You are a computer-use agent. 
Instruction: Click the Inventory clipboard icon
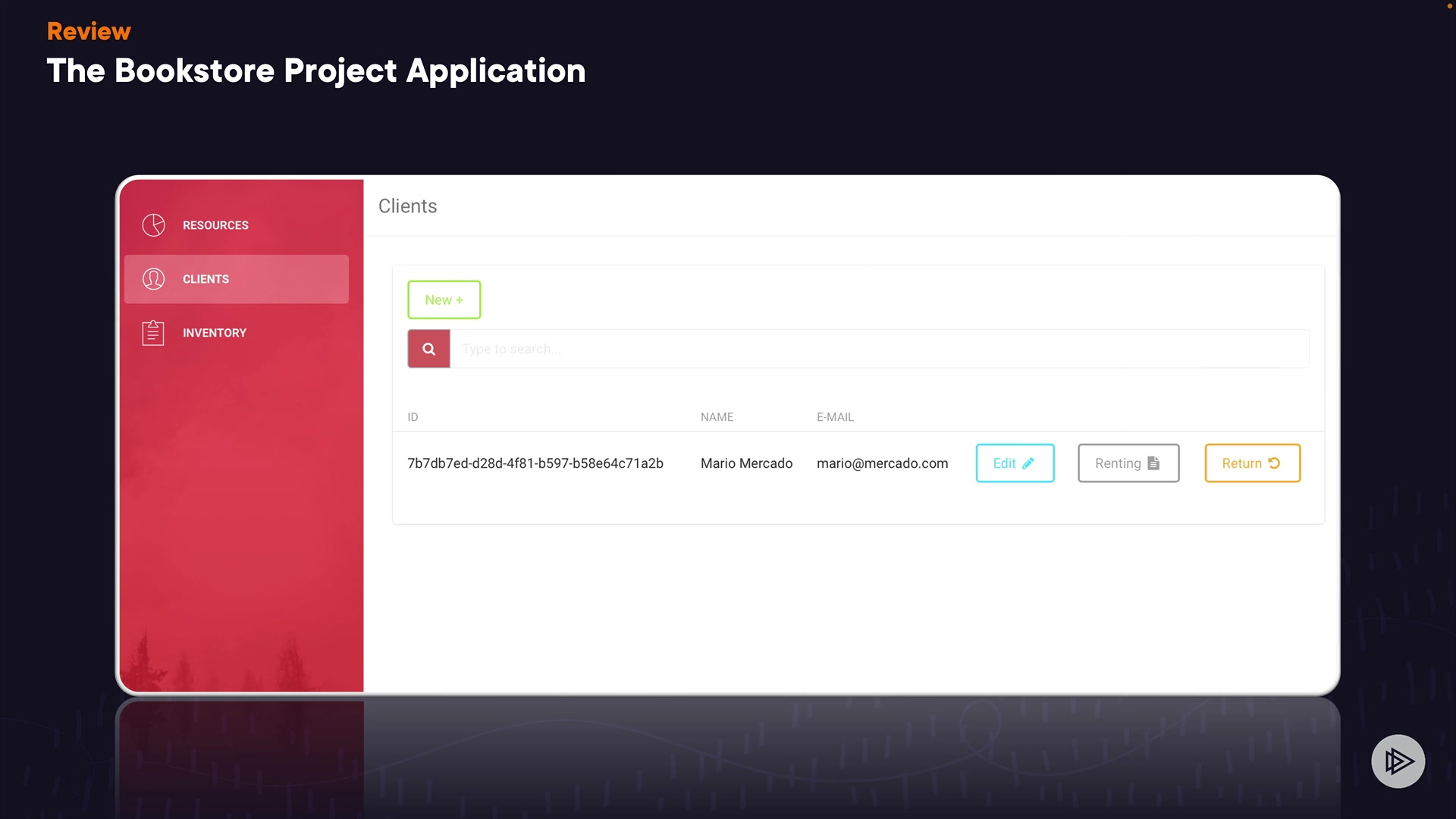(153, 333)
